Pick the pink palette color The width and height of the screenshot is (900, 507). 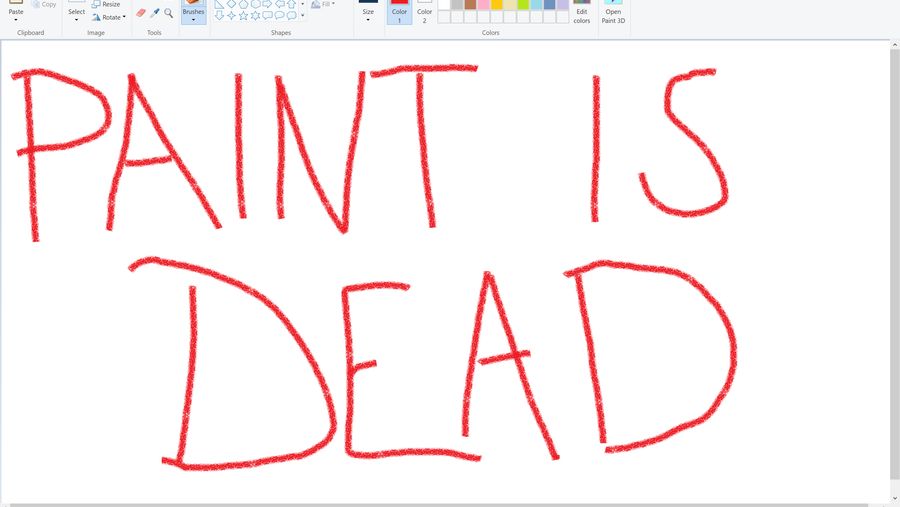coord(483,4)
